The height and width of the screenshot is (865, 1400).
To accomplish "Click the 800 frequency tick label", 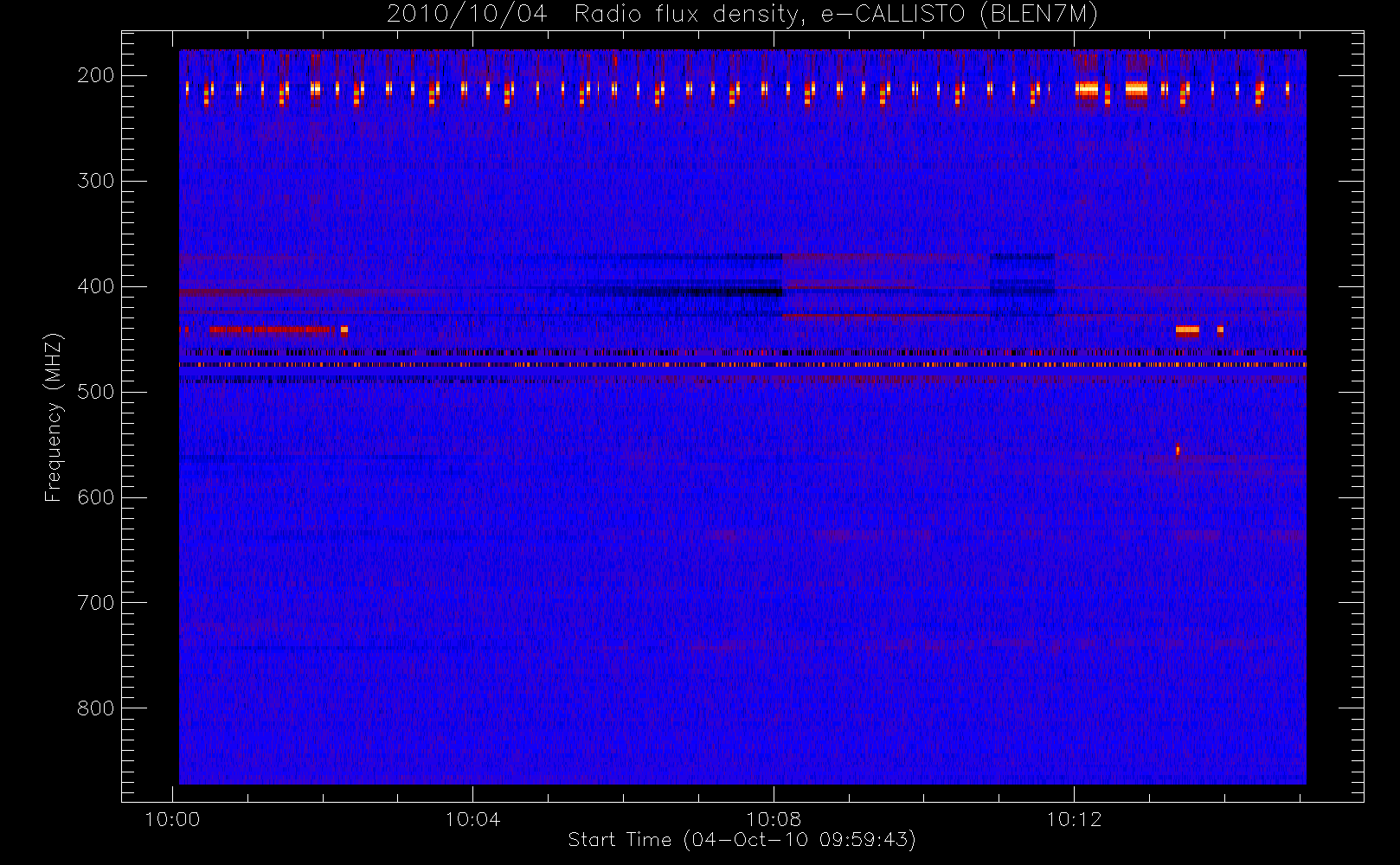I will [x=96, y=708].
